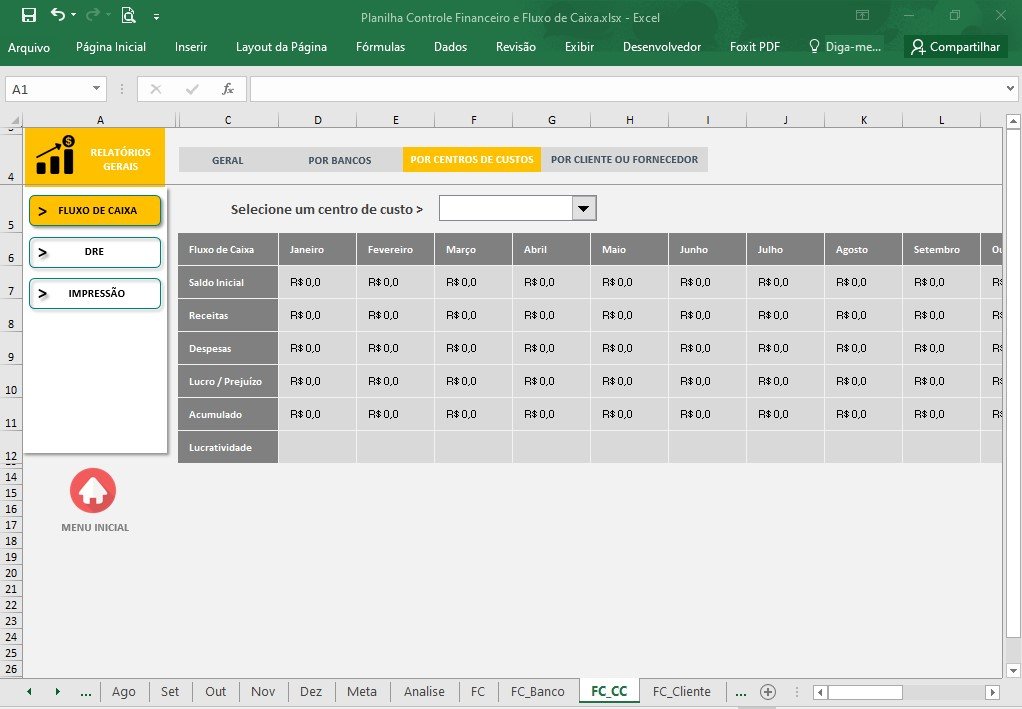Click the centro de custo selection field
Screen dimensions: 1022x709
tap(506, 209)
